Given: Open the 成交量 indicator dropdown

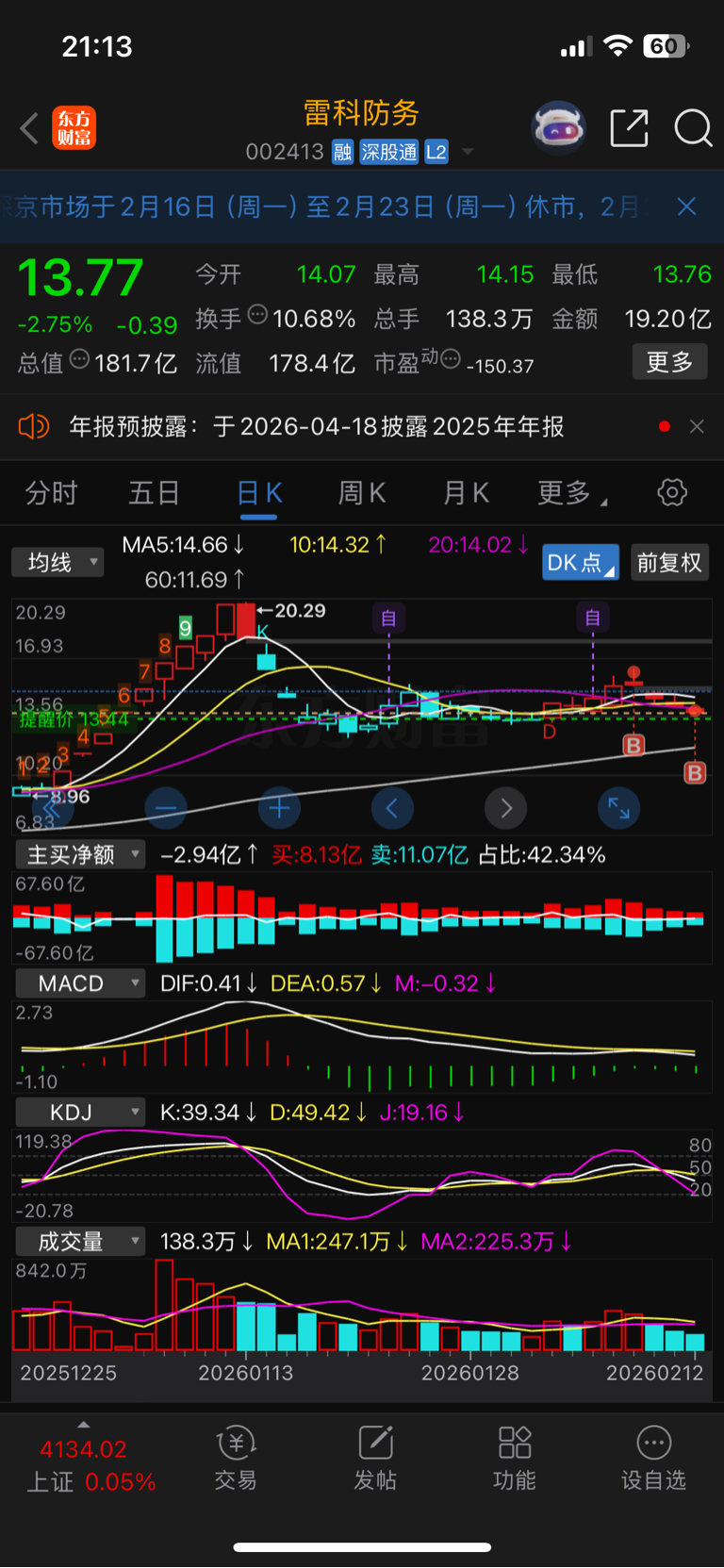Looking at the screenshot, I should pos(80,1242).
